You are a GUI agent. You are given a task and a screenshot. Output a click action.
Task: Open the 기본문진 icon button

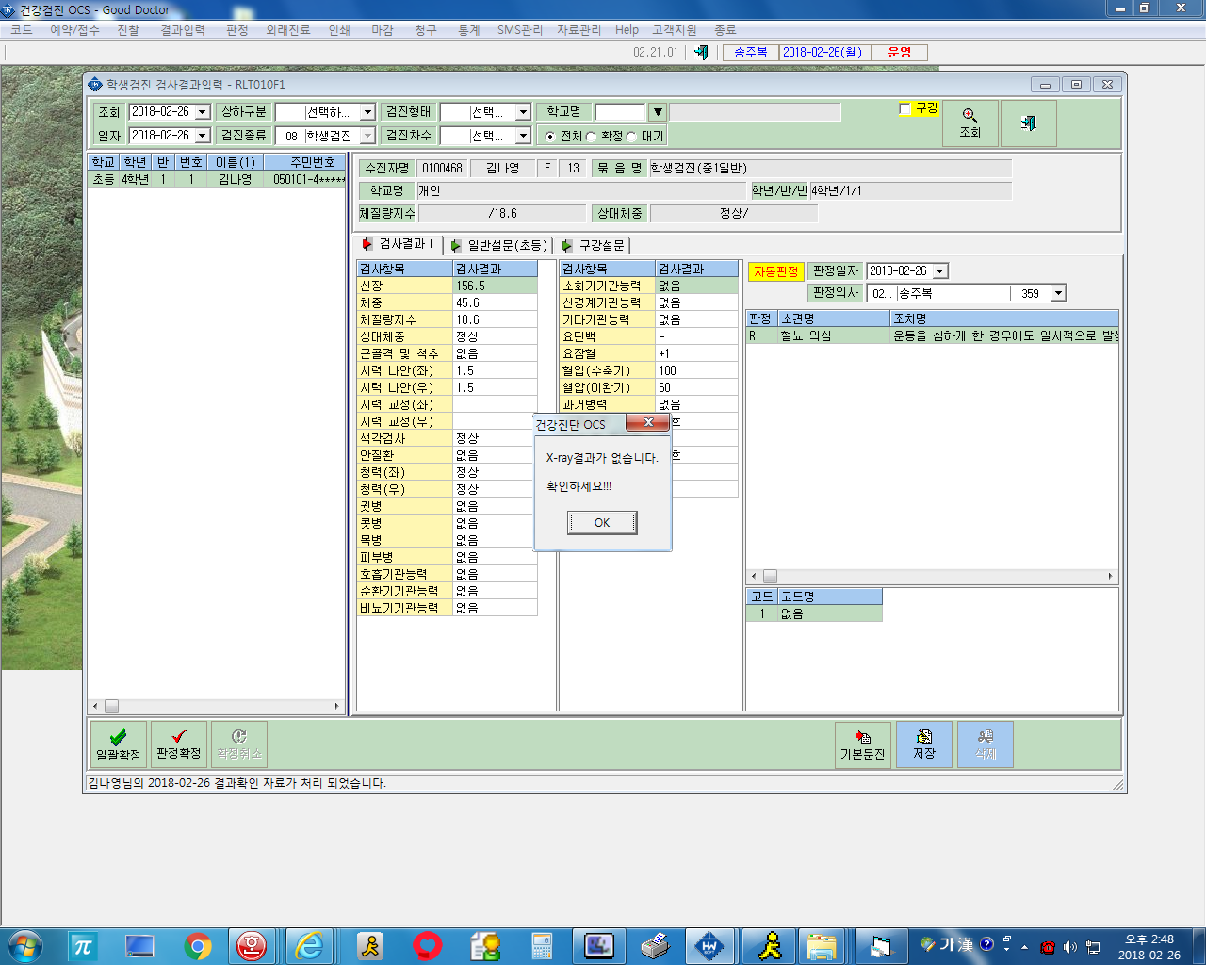pyautogui.click(x=863, y=744)
